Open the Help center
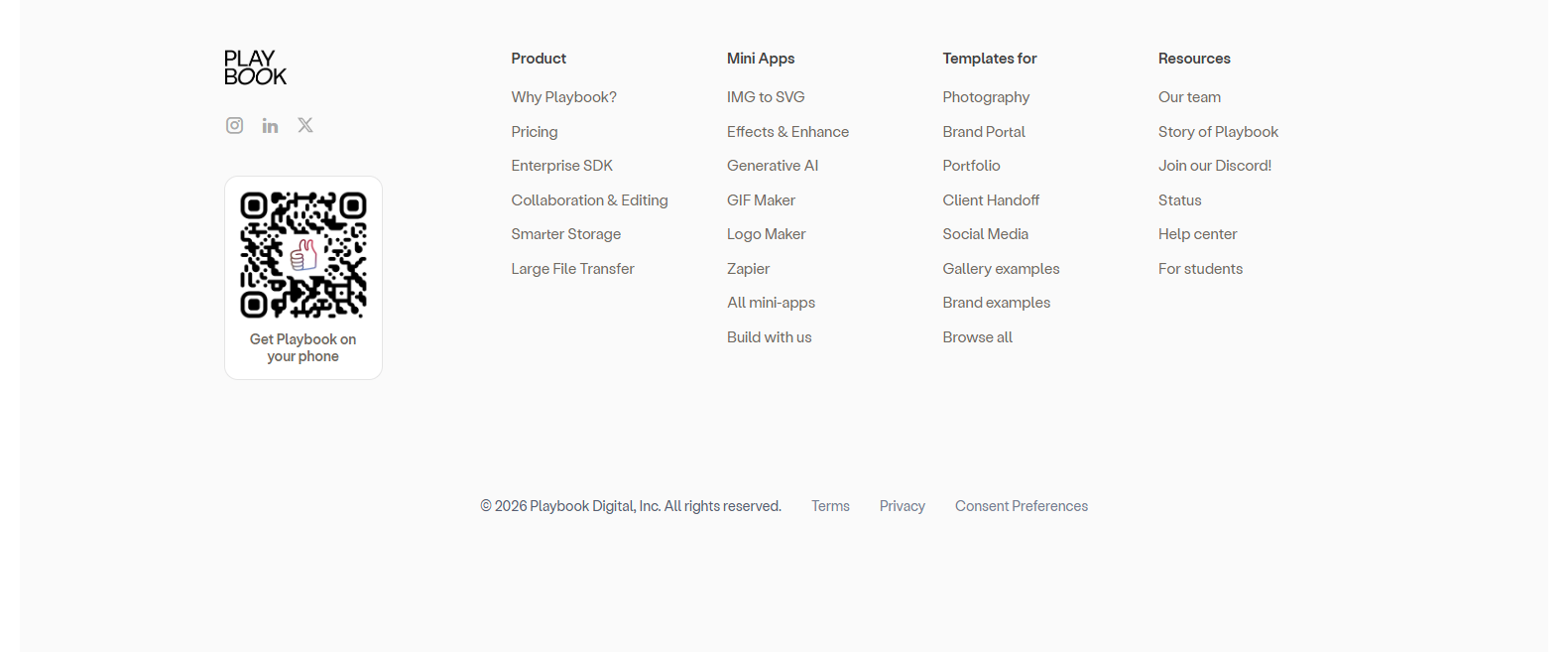 pos(1197,233)
